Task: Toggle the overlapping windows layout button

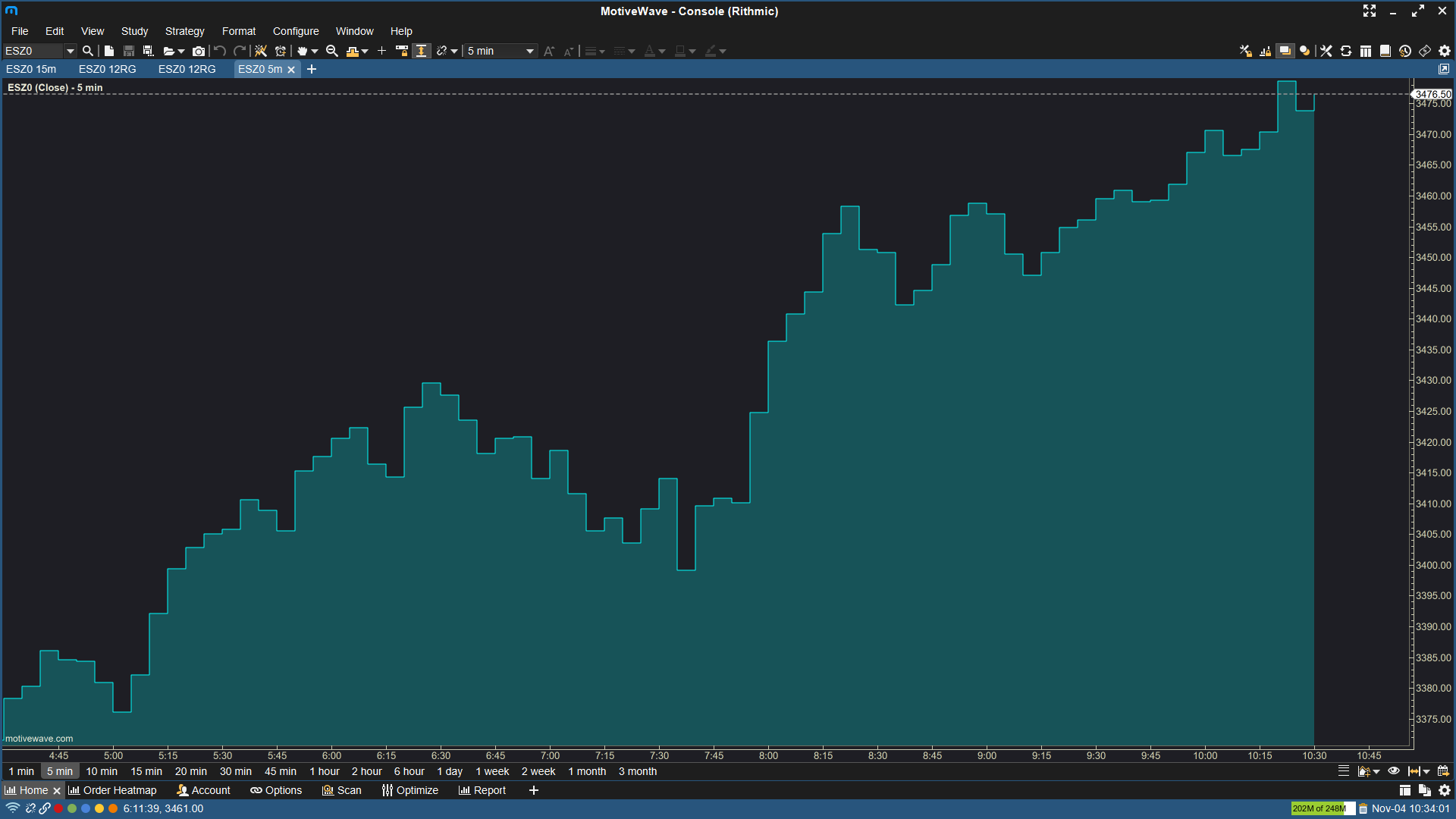Action: (x=1285, y=51)
